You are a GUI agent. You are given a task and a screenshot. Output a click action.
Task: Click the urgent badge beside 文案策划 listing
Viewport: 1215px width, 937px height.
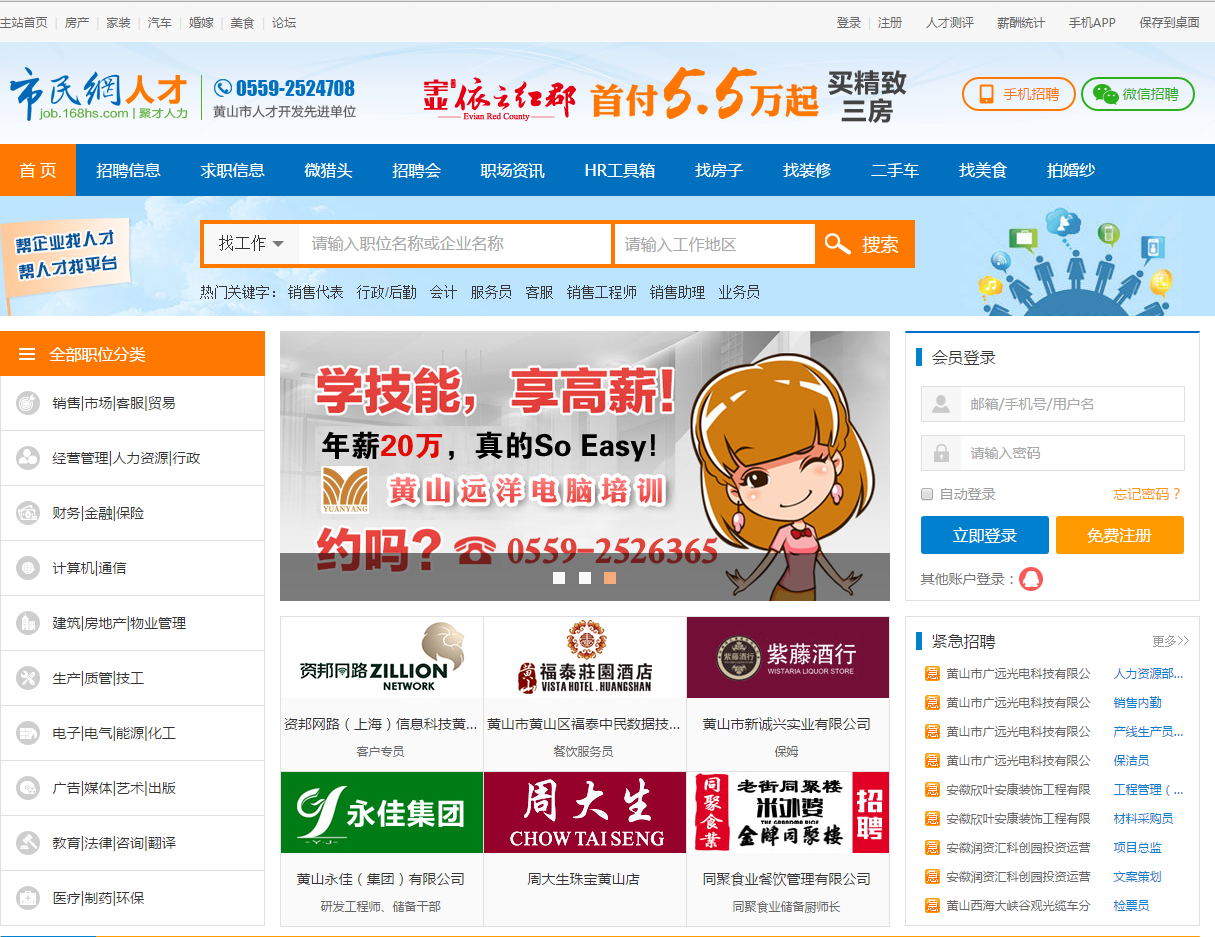pyautogui.click(x=932, y=877)
